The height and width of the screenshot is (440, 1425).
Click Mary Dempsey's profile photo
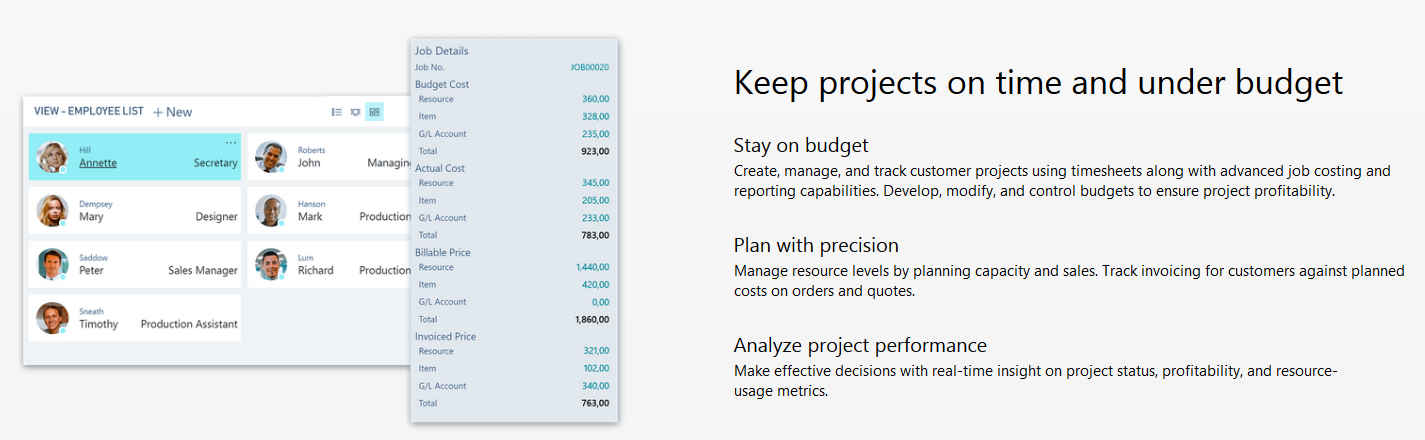pyautogui.click(x=52, y=211)
